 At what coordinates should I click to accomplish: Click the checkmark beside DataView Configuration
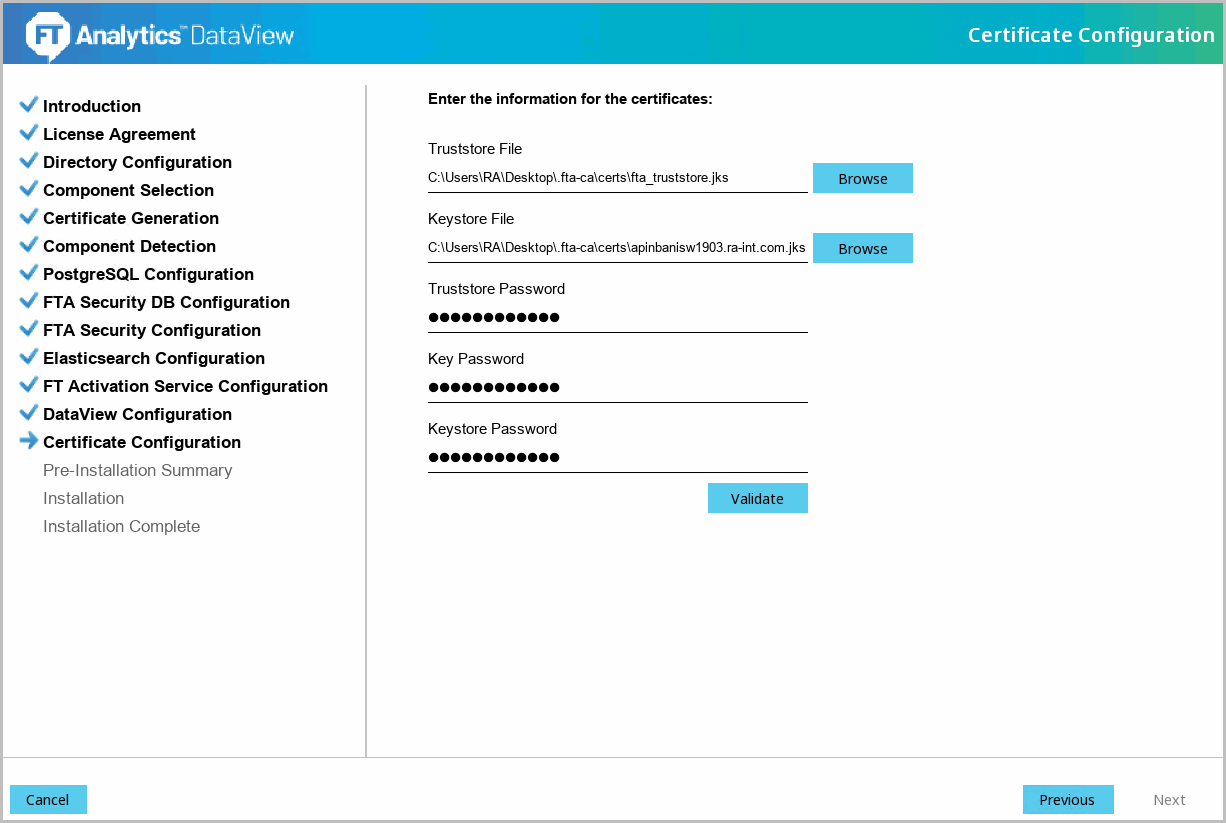tap(29, 413)
